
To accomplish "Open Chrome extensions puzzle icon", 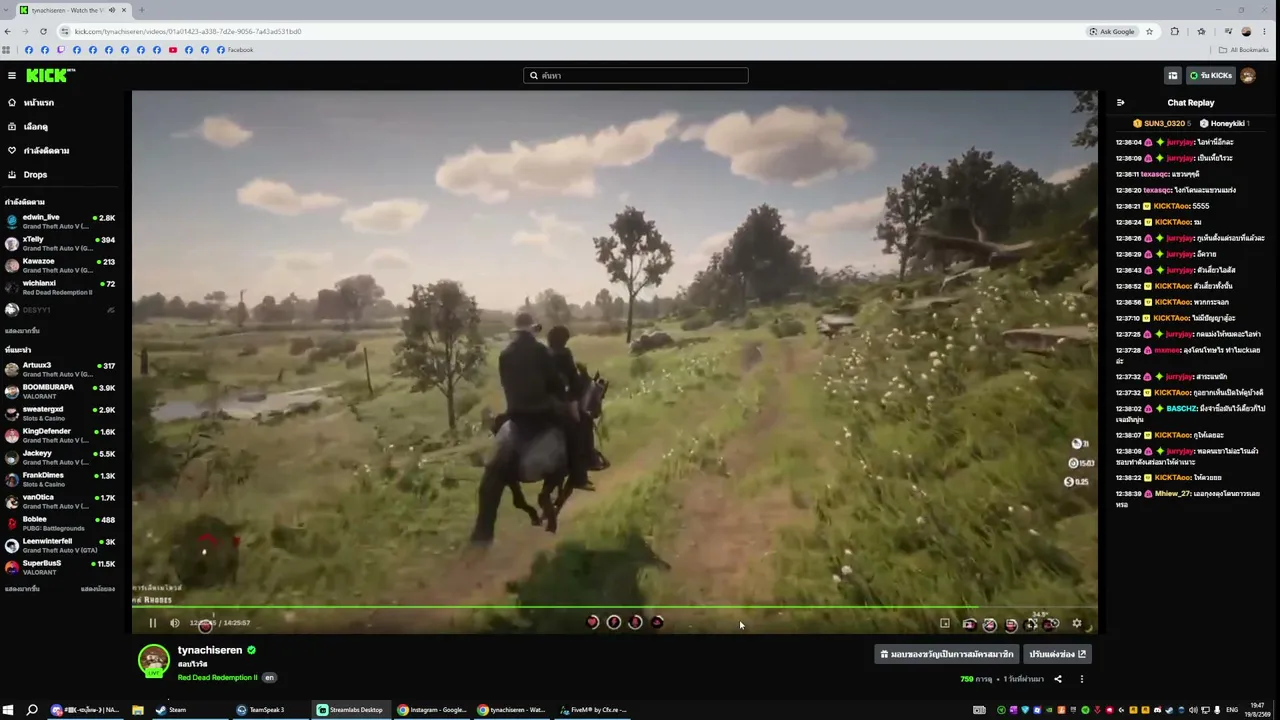I will click(1175, 31).
